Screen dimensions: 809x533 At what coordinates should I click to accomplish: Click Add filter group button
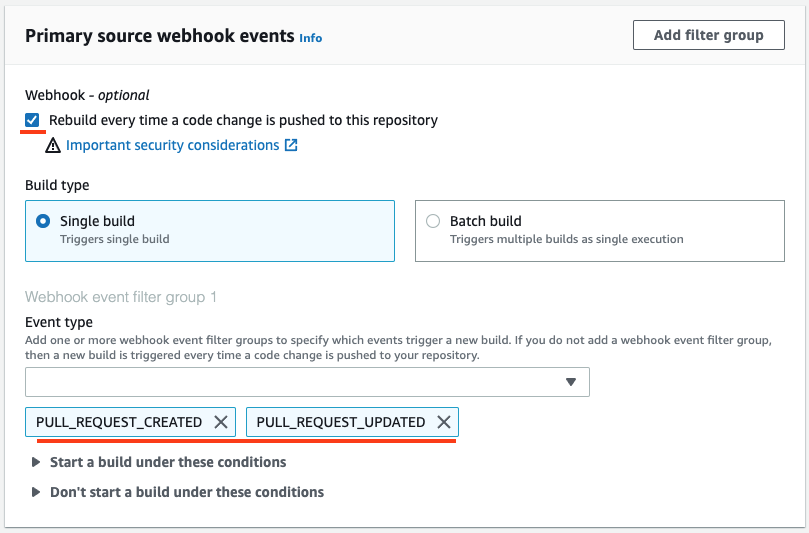click(709, 35)
